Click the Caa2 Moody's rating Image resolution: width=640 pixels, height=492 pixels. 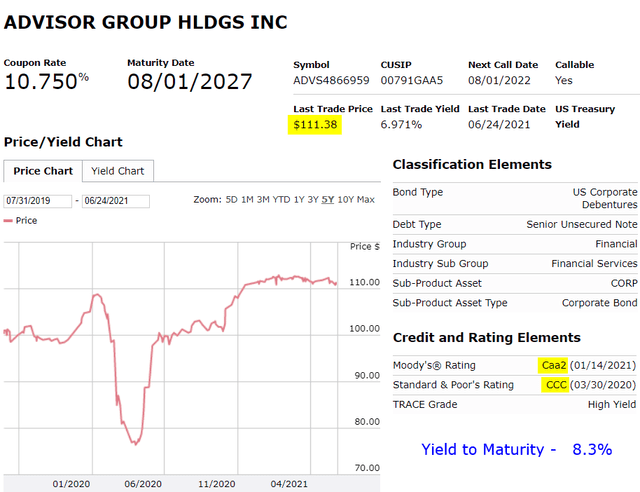(x=554, y=365)
